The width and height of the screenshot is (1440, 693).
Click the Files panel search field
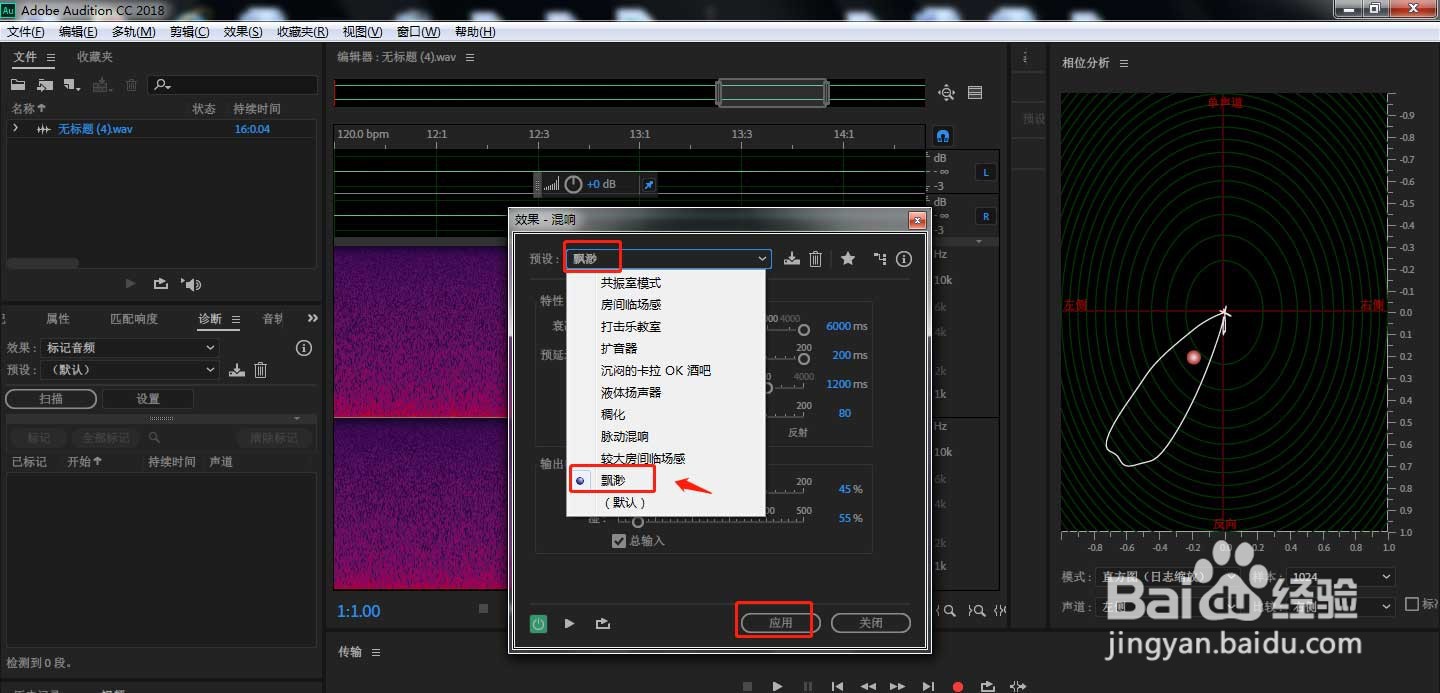click(x=234, y=86)
